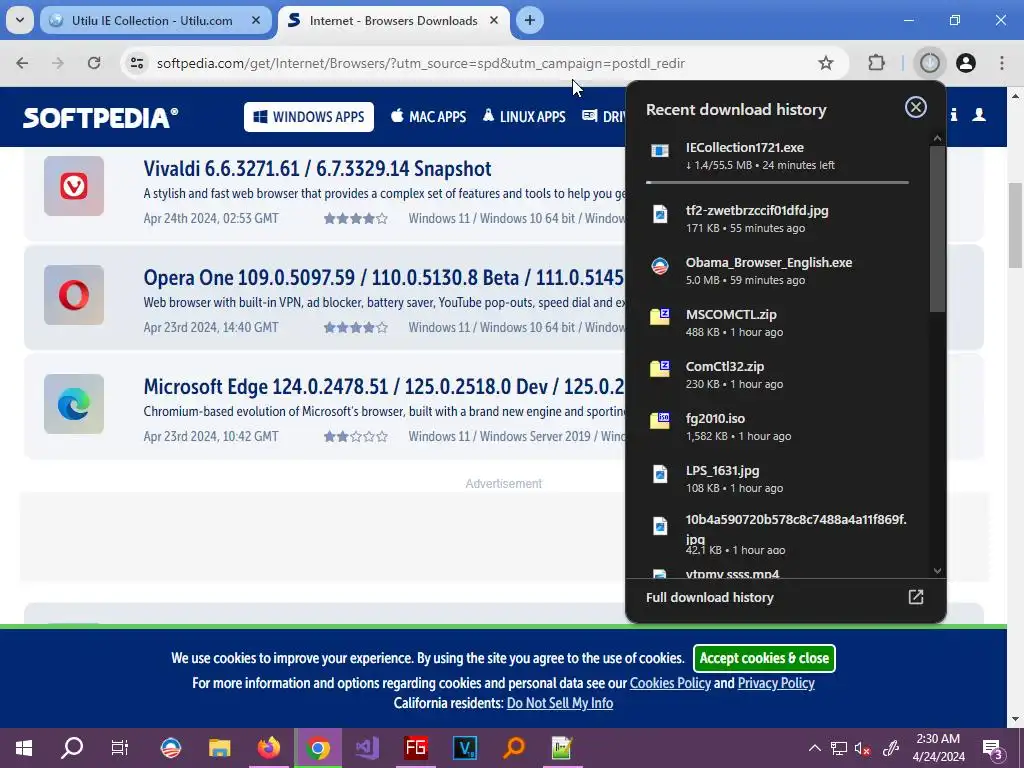Select the Mac Apps menu item
Viewport: 1024px width, 768px height.
428,117
